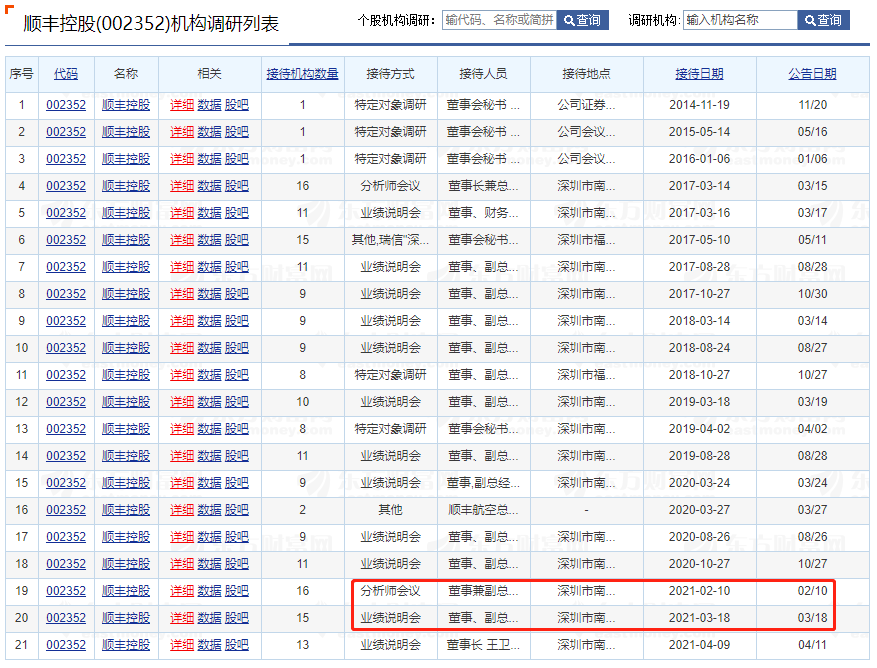Click code 002352 in row 21
This screenshot has width=877, height=668.
click(66, 645)
